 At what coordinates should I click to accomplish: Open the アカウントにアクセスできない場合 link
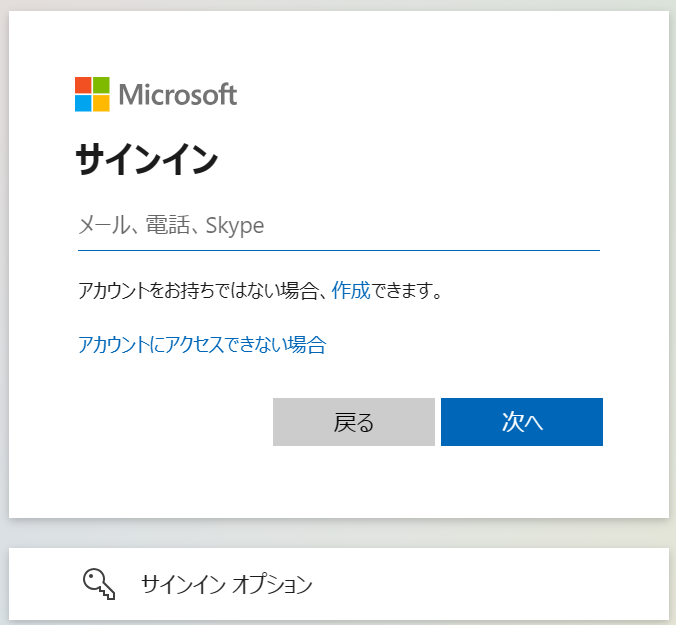click(202, 345)
